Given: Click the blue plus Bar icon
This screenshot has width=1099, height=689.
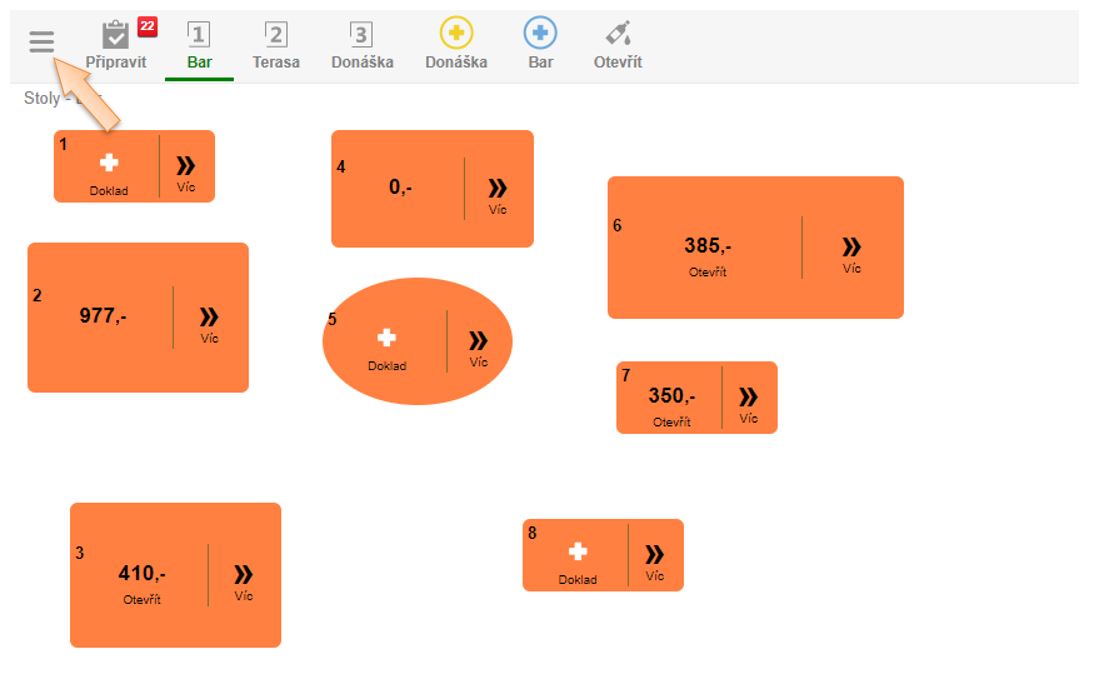Looking at the screenshot, I should (540, 34).
